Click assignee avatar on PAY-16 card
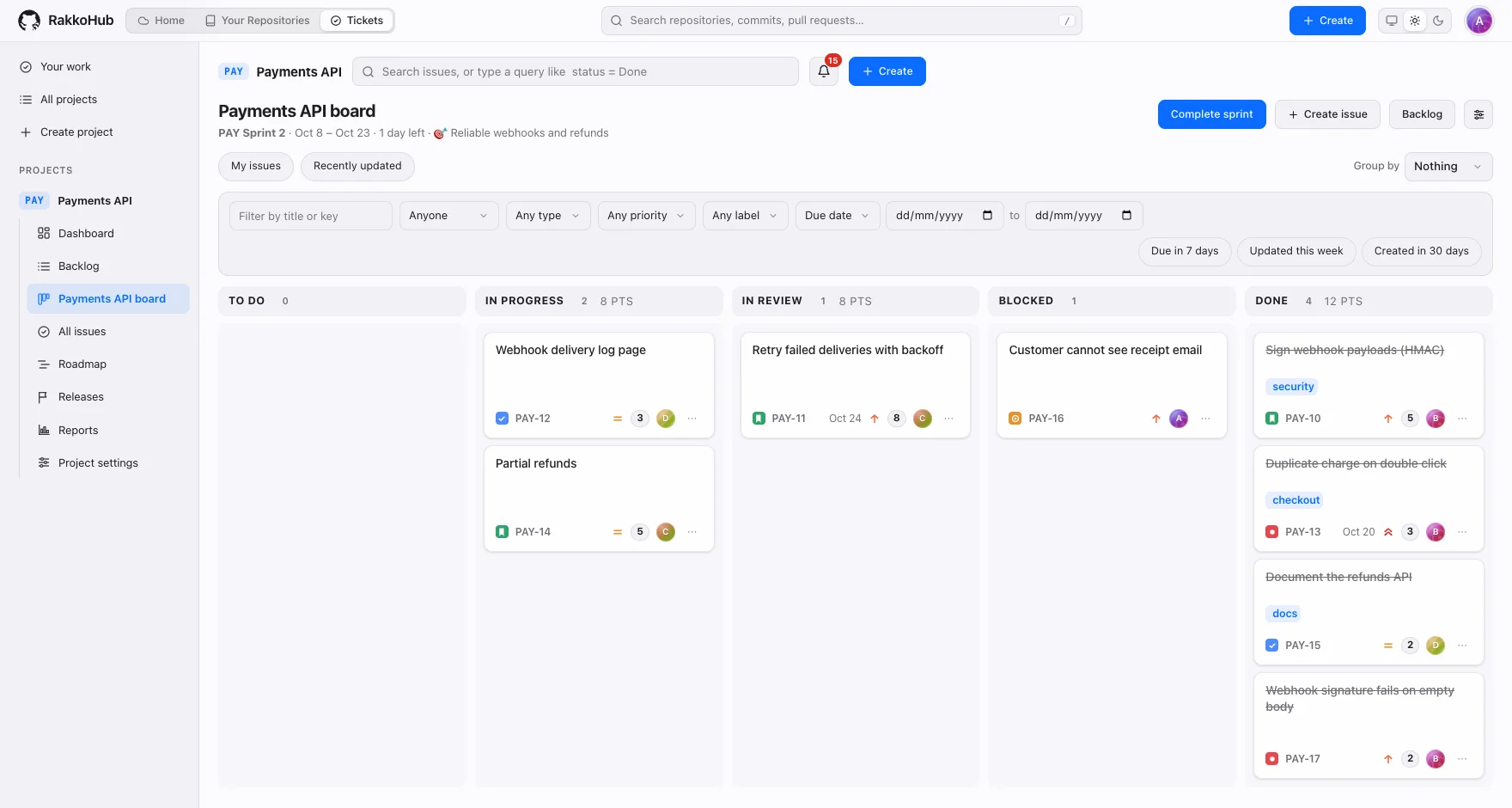Viewport: 1512px width, 808px height. tap(1179, 419)
